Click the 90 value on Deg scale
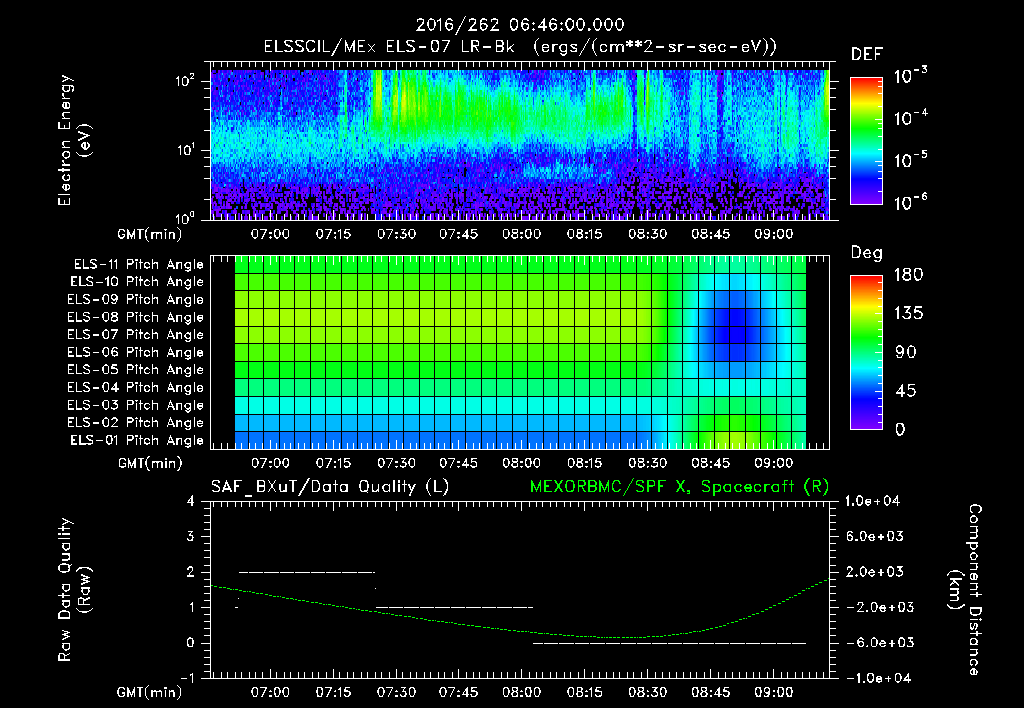Image resolution: width=1024 pixels, height=708 pixels. (x=906, y=352)
